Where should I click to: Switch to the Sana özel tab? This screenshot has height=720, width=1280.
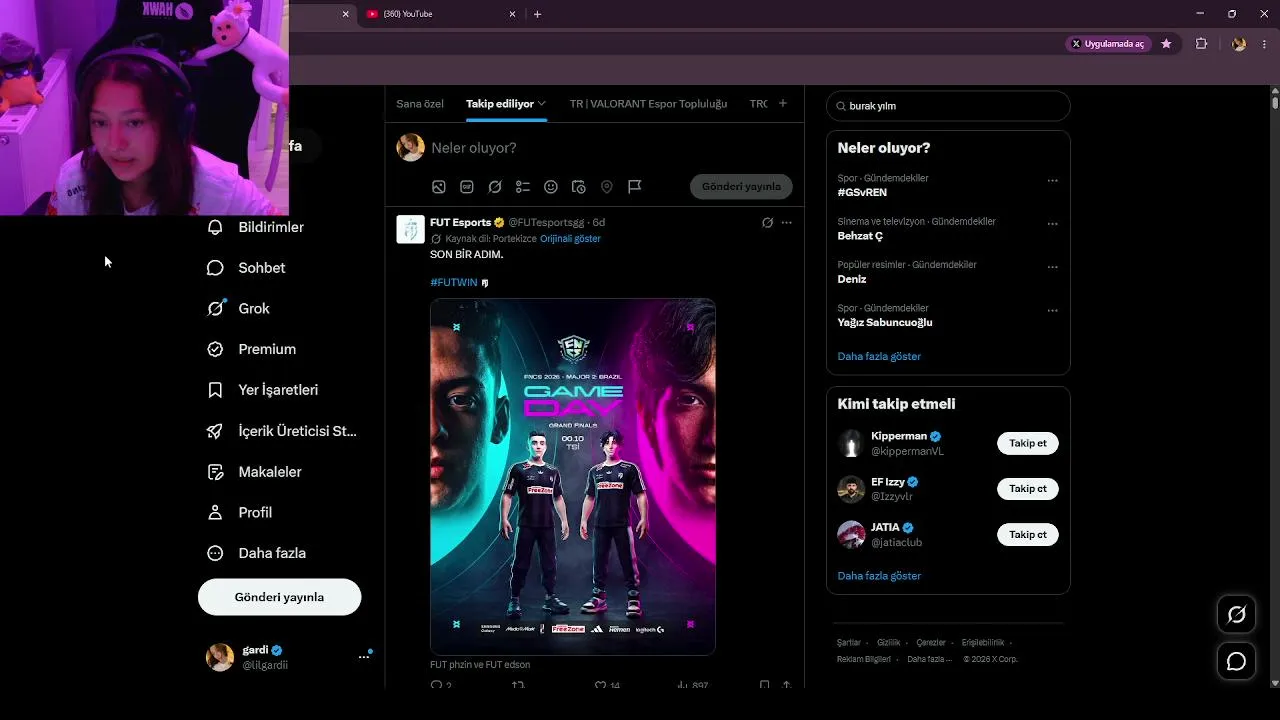[420, 104]
